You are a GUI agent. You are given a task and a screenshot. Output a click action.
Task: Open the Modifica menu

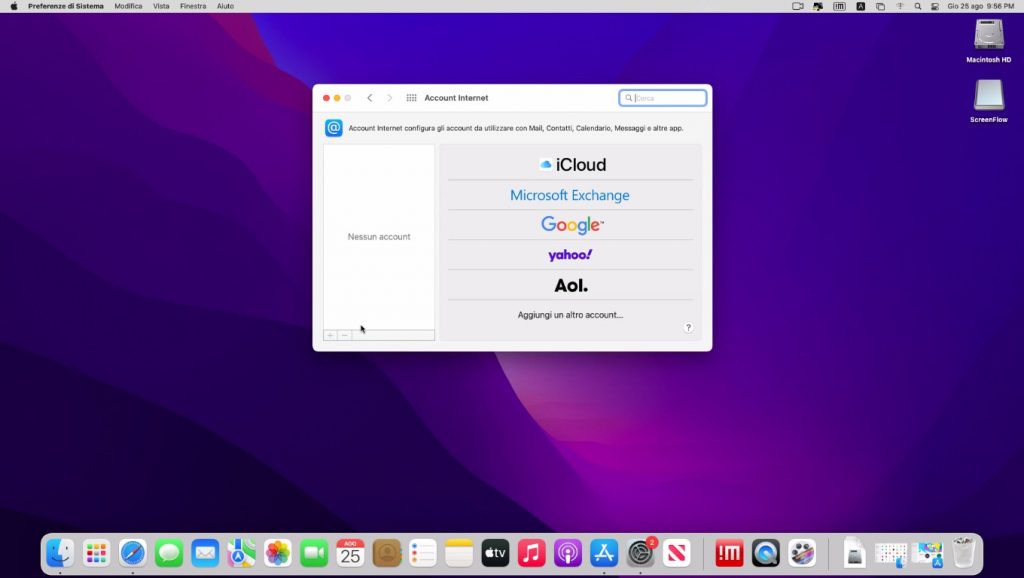point(128,6)
